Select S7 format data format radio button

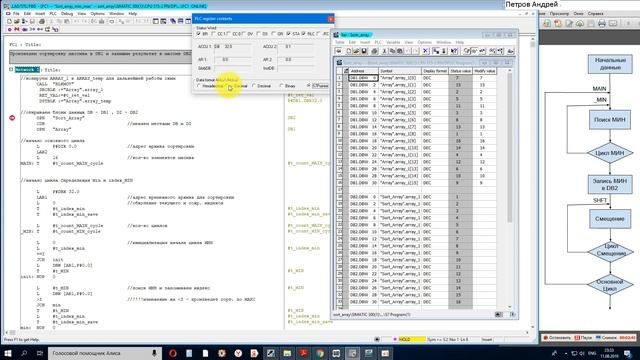[x=309, y=86]
